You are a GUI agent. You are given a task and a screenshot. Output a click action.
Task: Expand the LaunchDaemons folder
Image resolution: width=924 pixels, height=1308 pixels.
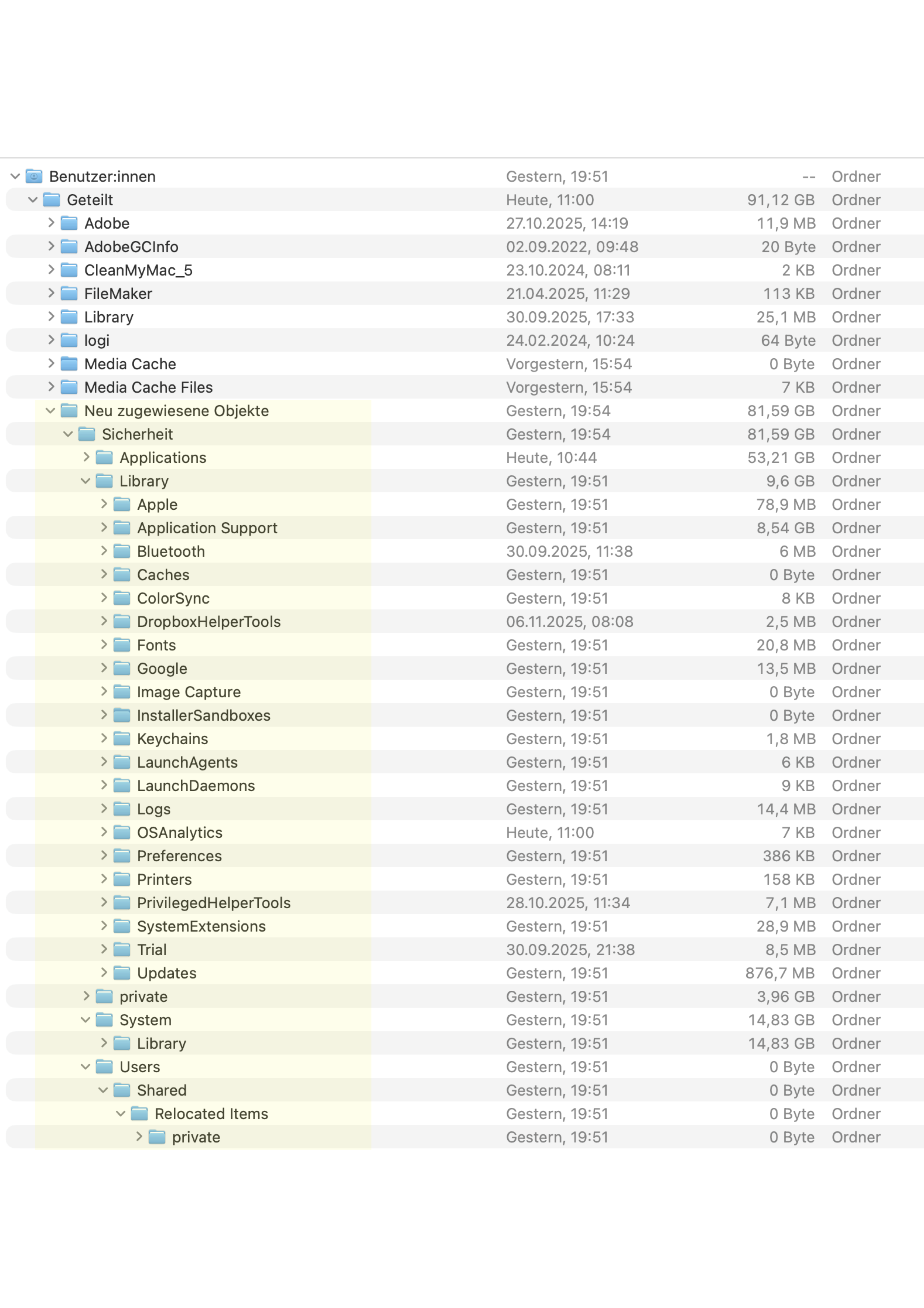click(x=104, y=785)
